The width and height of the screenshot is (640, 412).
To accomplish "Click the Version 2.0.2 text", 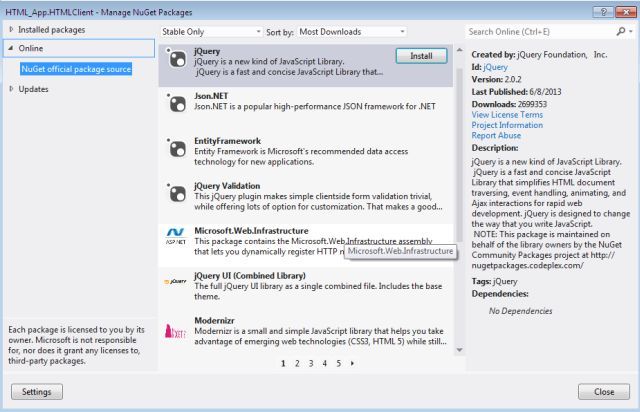I will (496, 79).
